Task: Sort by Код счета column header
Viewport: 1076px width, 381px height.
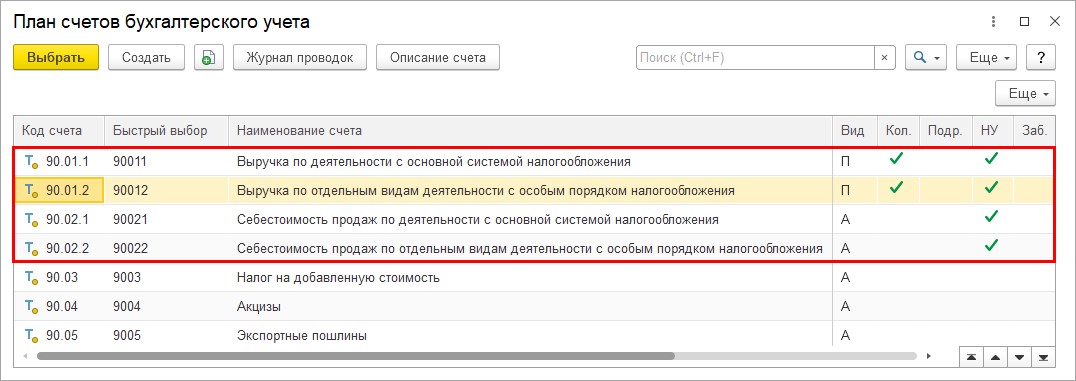Action: point(59,130)
